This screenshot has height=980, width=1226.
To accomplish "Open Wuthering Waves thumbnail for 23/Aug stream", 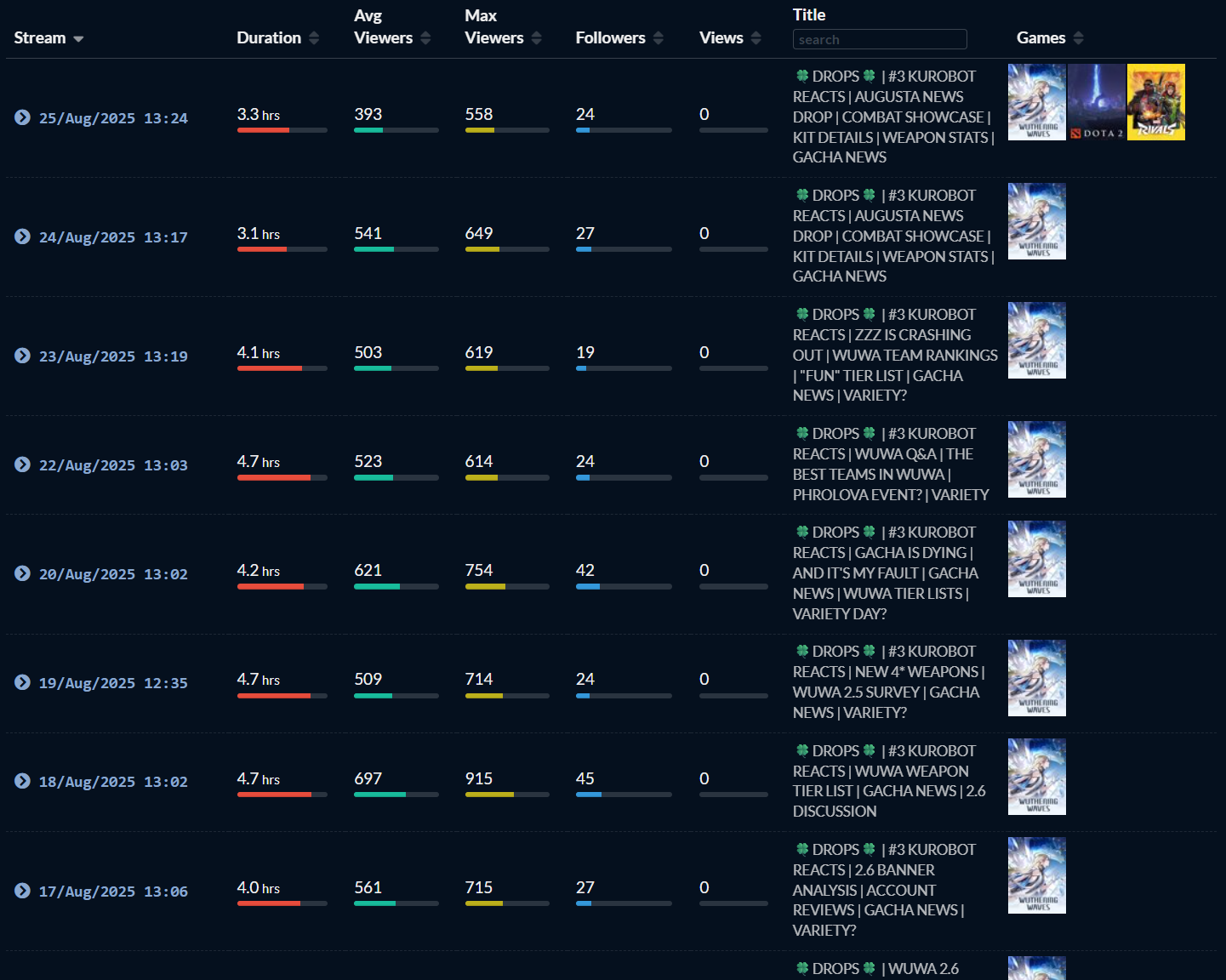I will [x=1037, y=340].
